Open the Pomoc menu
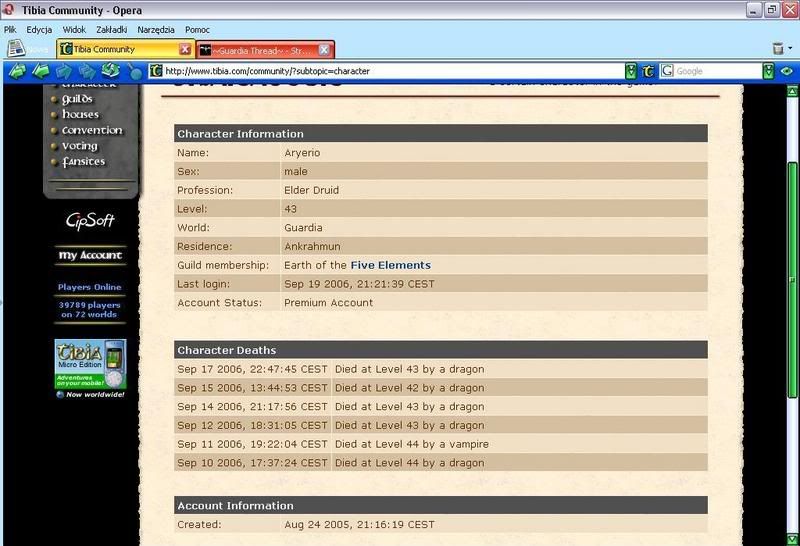800x546 pixels. coord(197,30)
